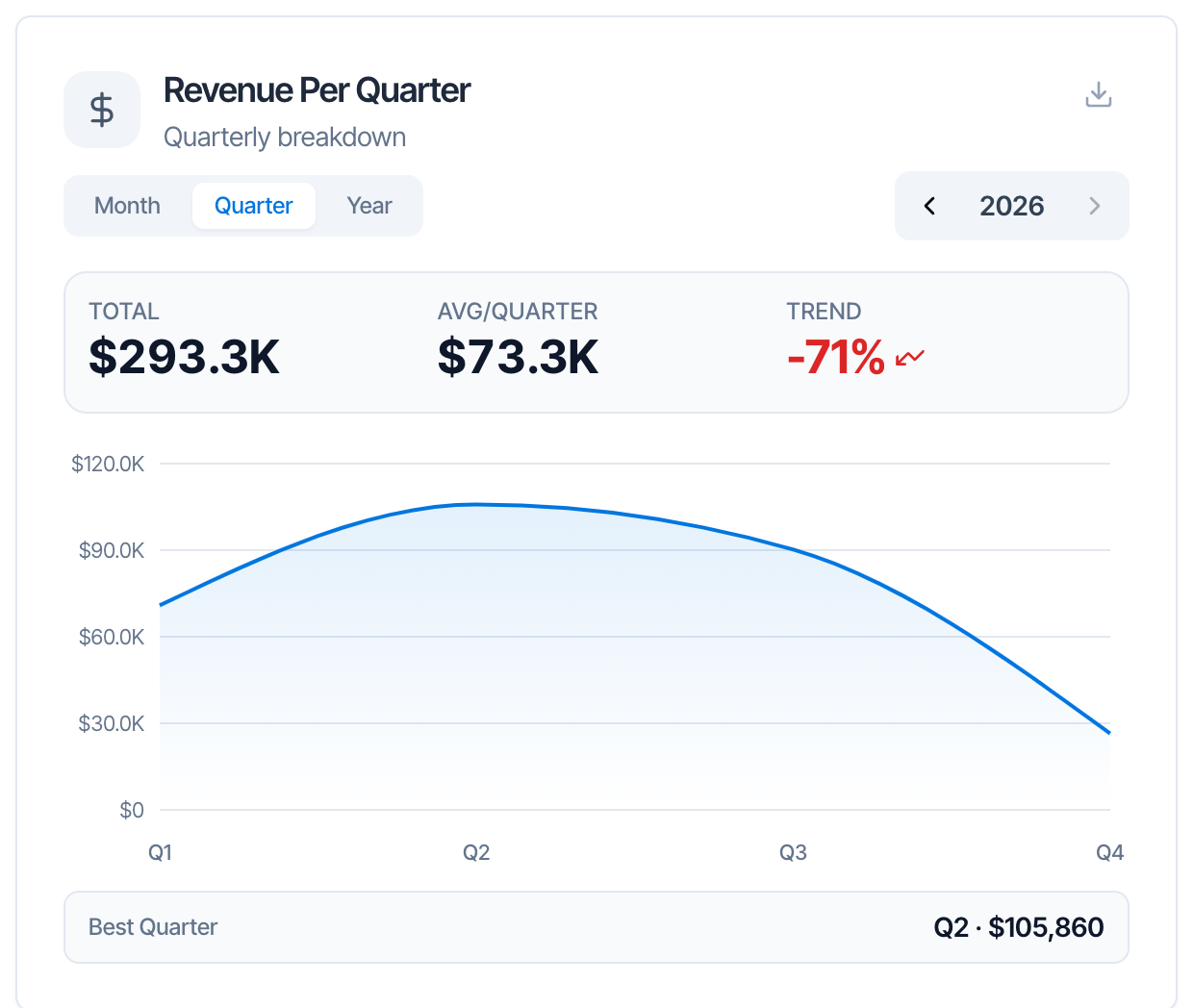1193x1008 pixels.
Task: Click the $60.0K y-axis label
Action: click(112, 637)
